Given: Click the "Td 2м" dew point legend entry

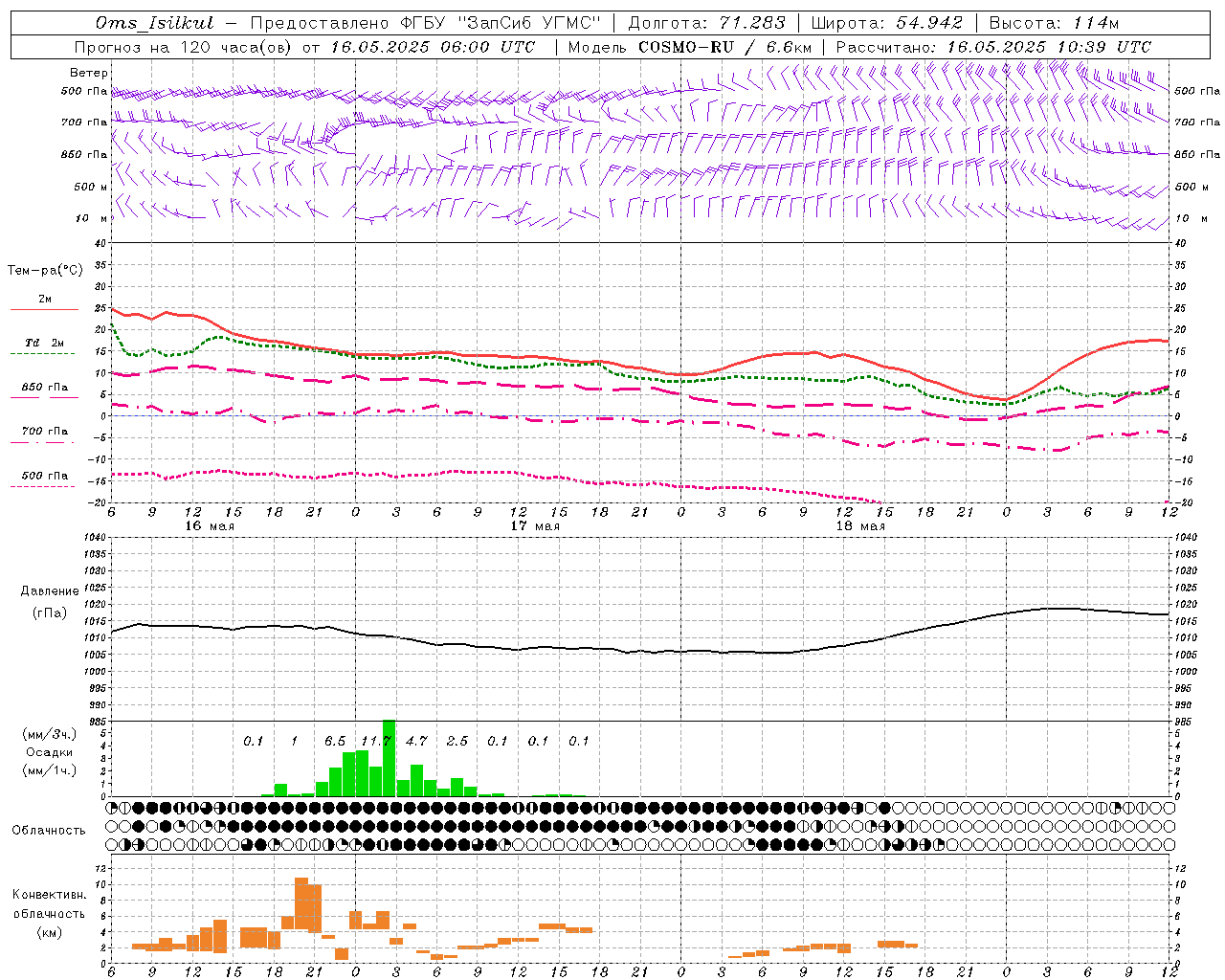Looking at the screenshot, I should tap(45, 343).
